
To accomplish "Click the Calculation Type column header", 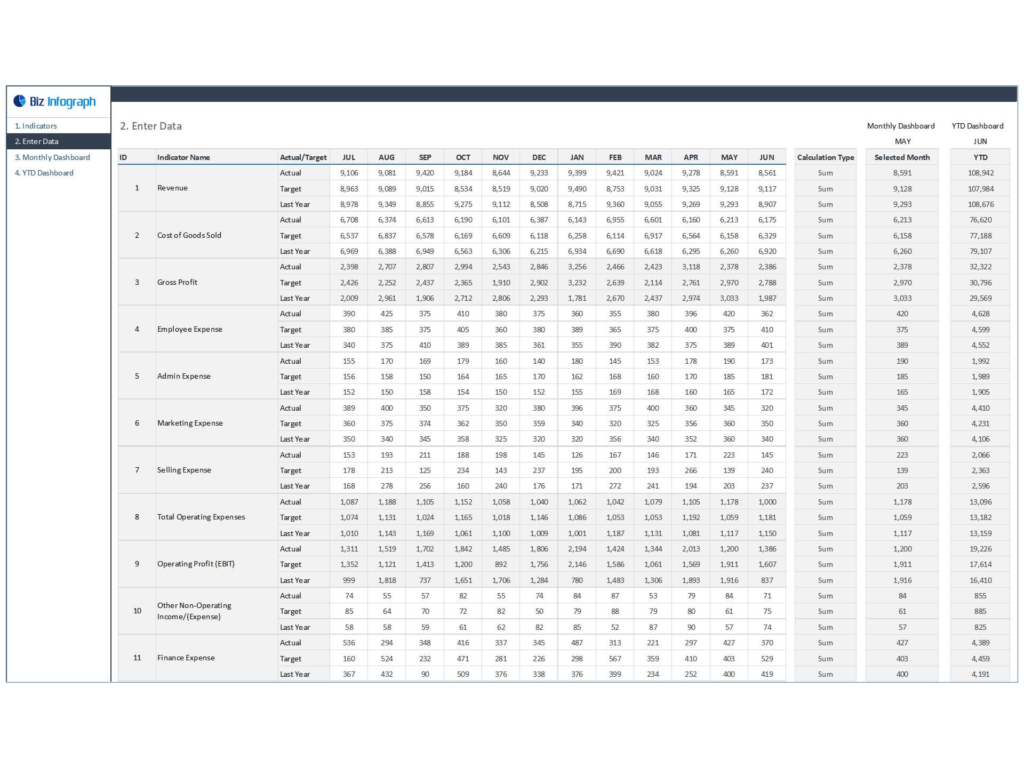I will (x=826, y=157).
